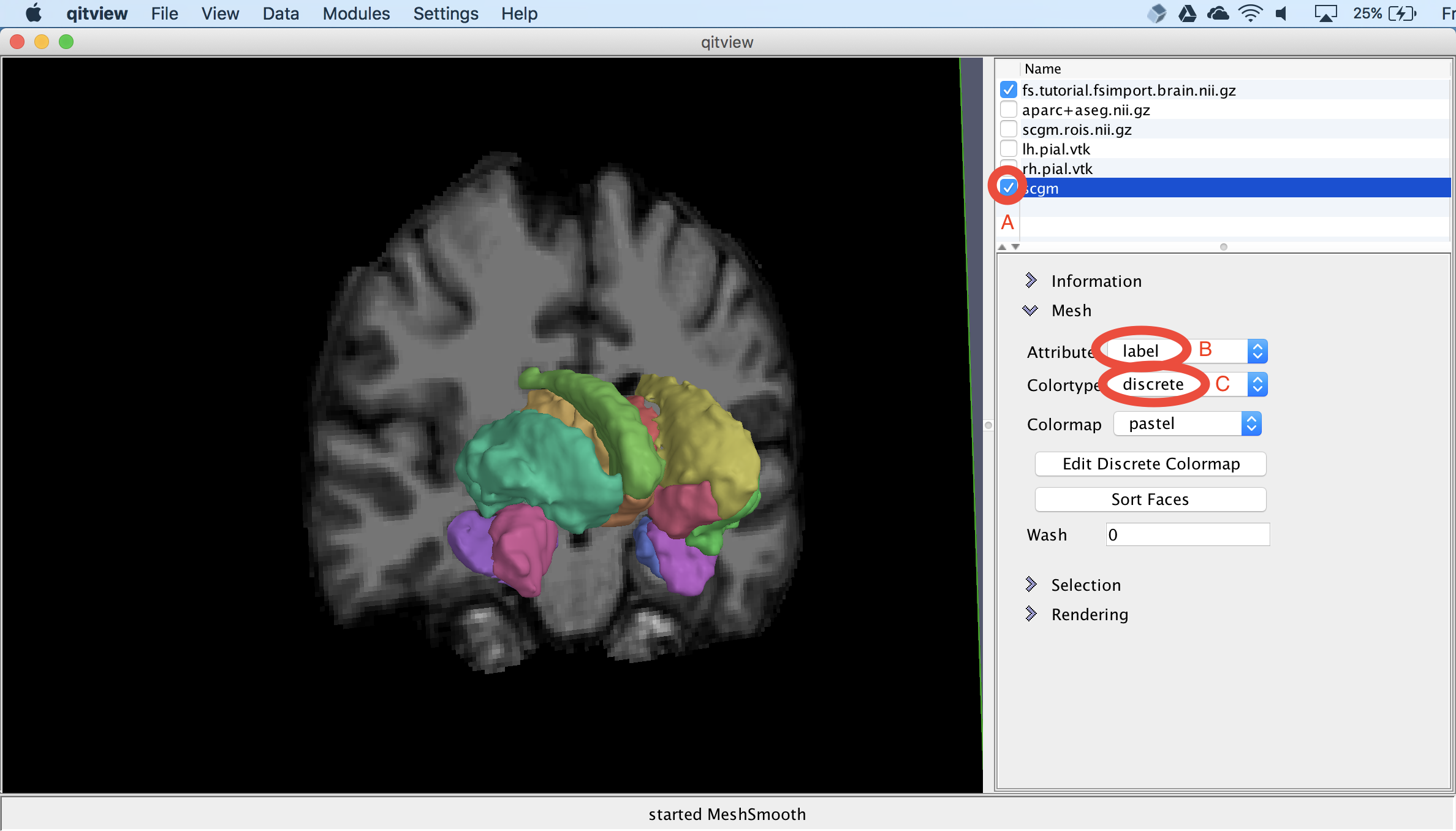Open the AirPlay display icon

point(1325,13)
